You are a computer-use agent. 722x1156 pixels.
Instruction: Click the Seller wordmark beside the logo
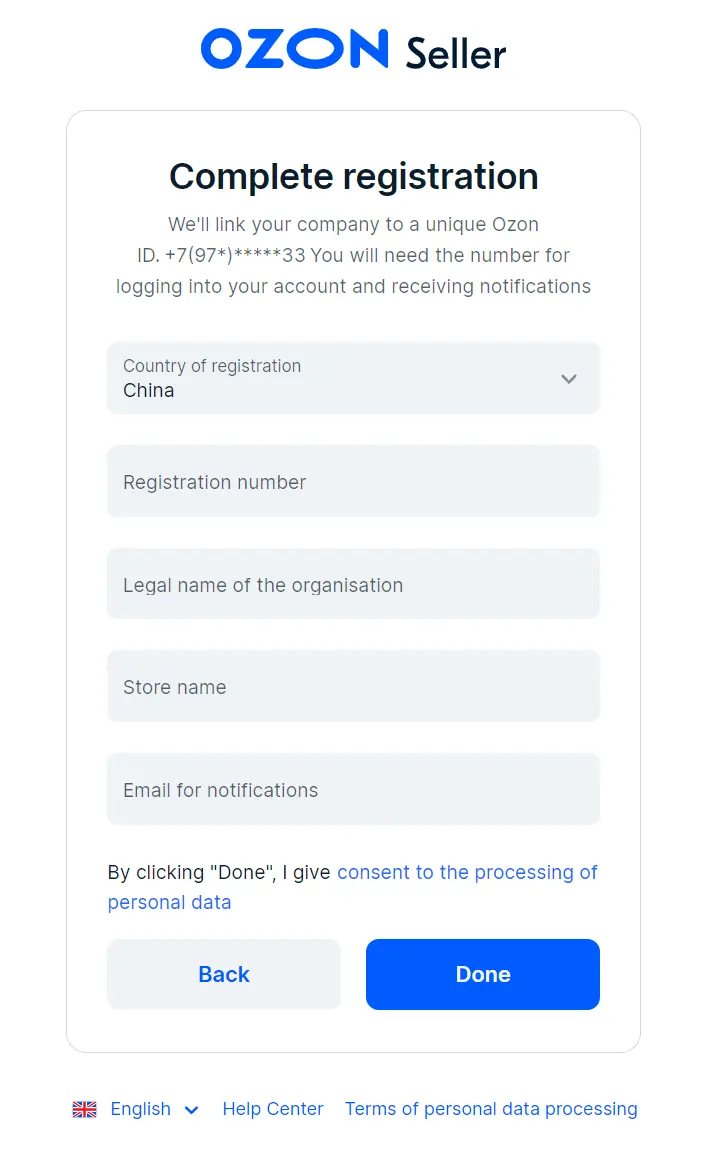click(x=456, y=53)
